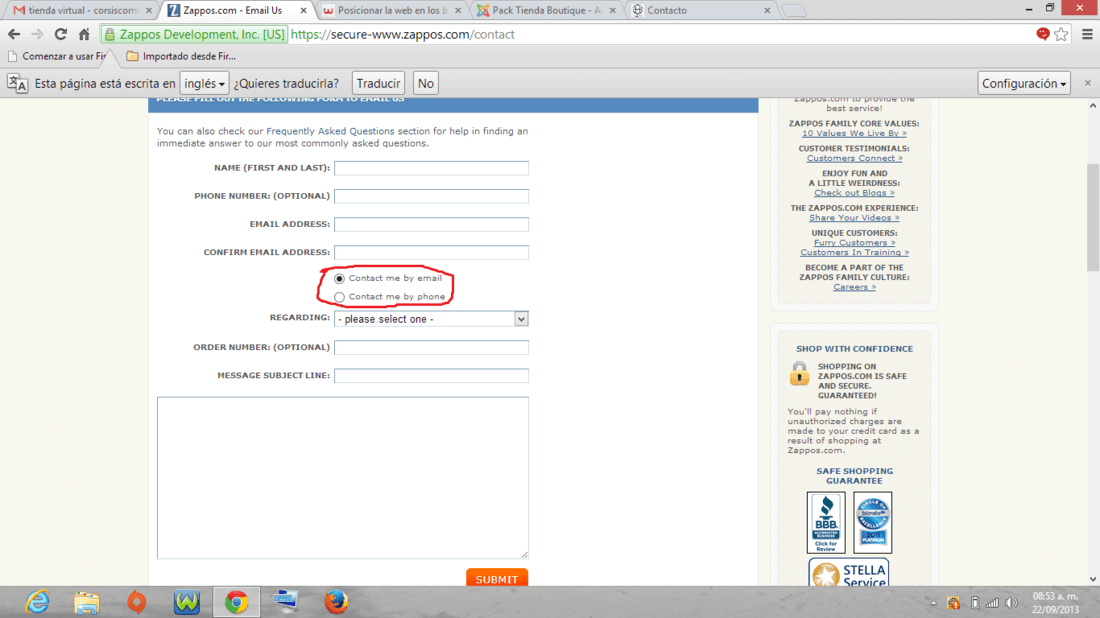The height and width of the screenshot is (618, 1100).
Task: Switch to the Pack Tienda Boutique tab
Action: (x=546, y=11)
